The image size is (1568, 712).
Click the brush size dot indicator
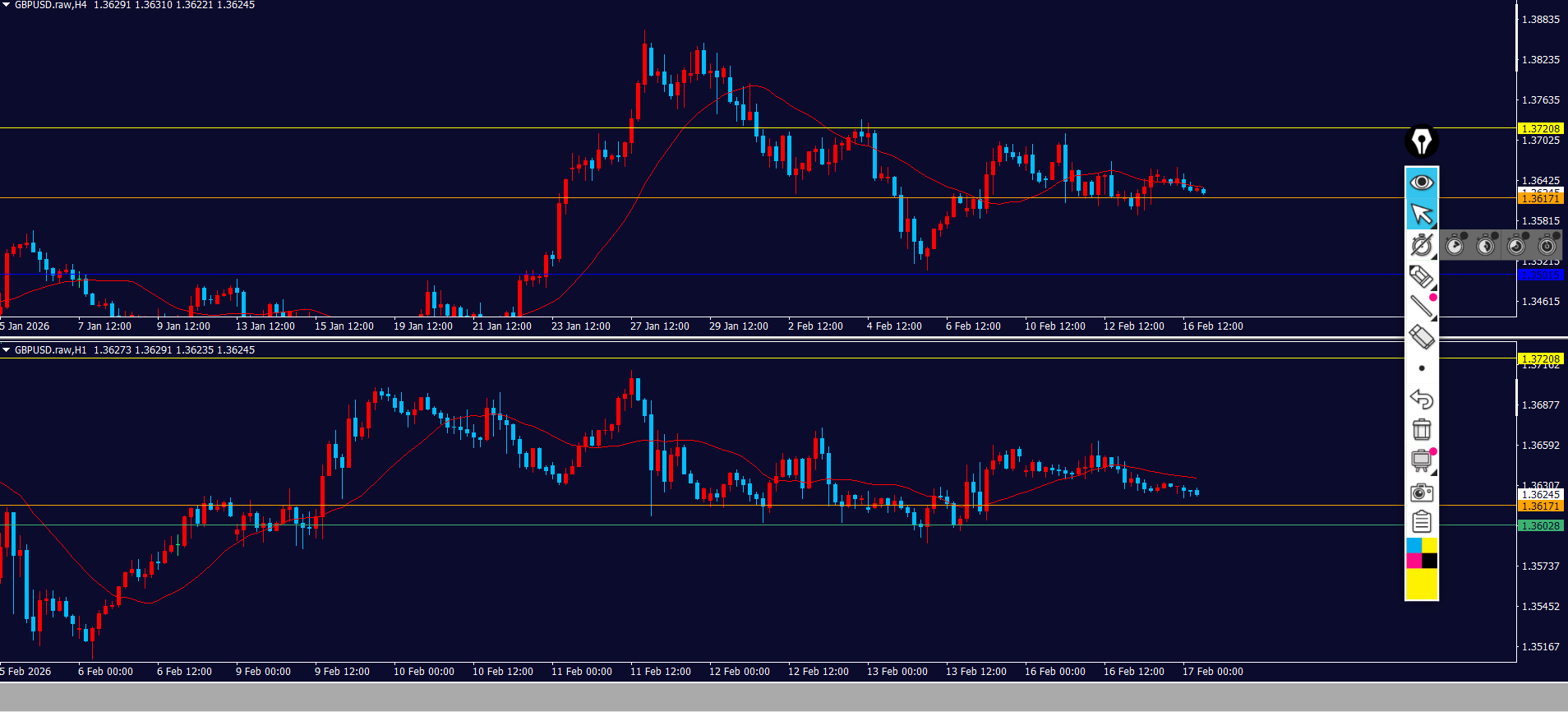coord(1421,368)
